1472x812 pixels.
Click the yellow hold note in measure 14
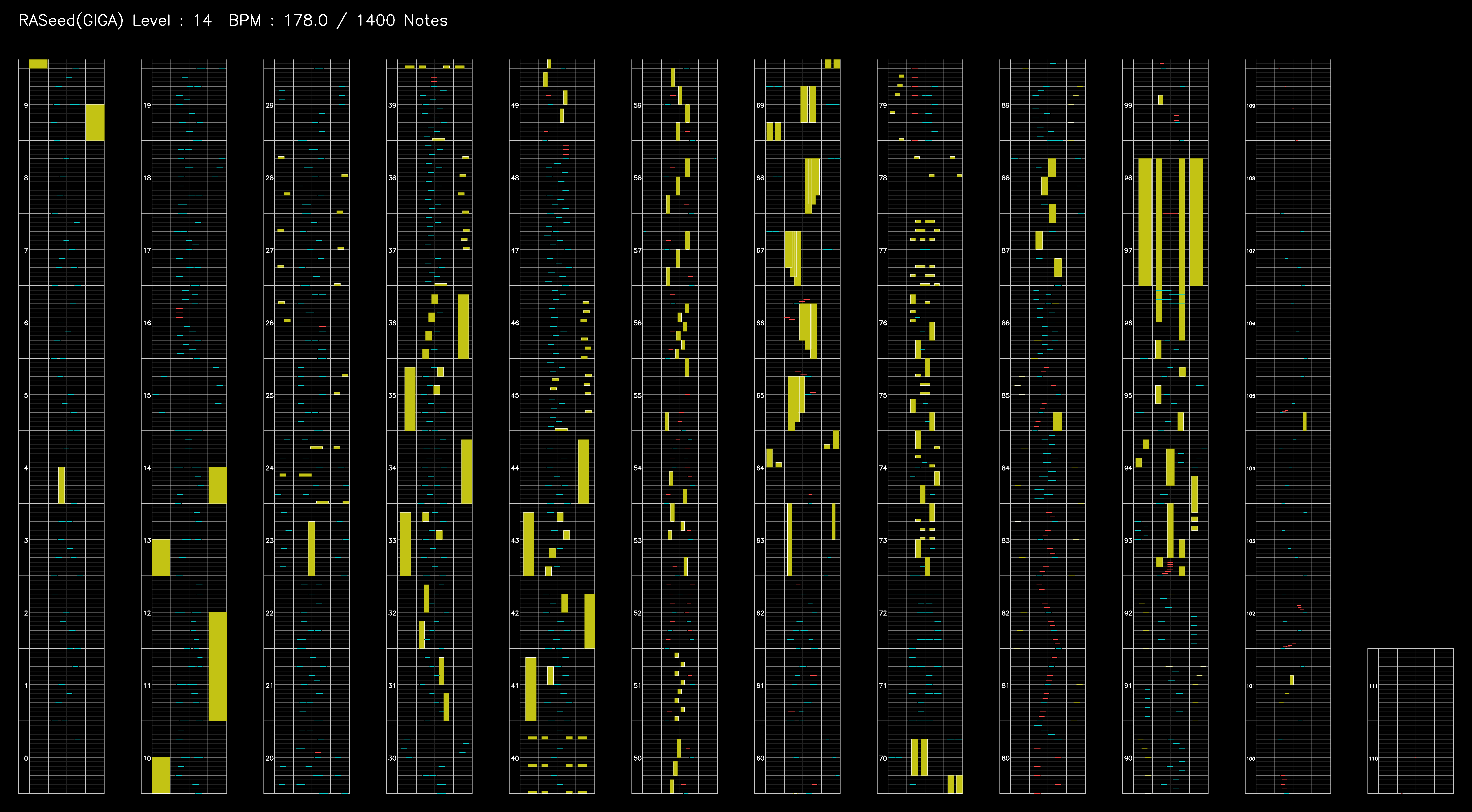[218, 485]
